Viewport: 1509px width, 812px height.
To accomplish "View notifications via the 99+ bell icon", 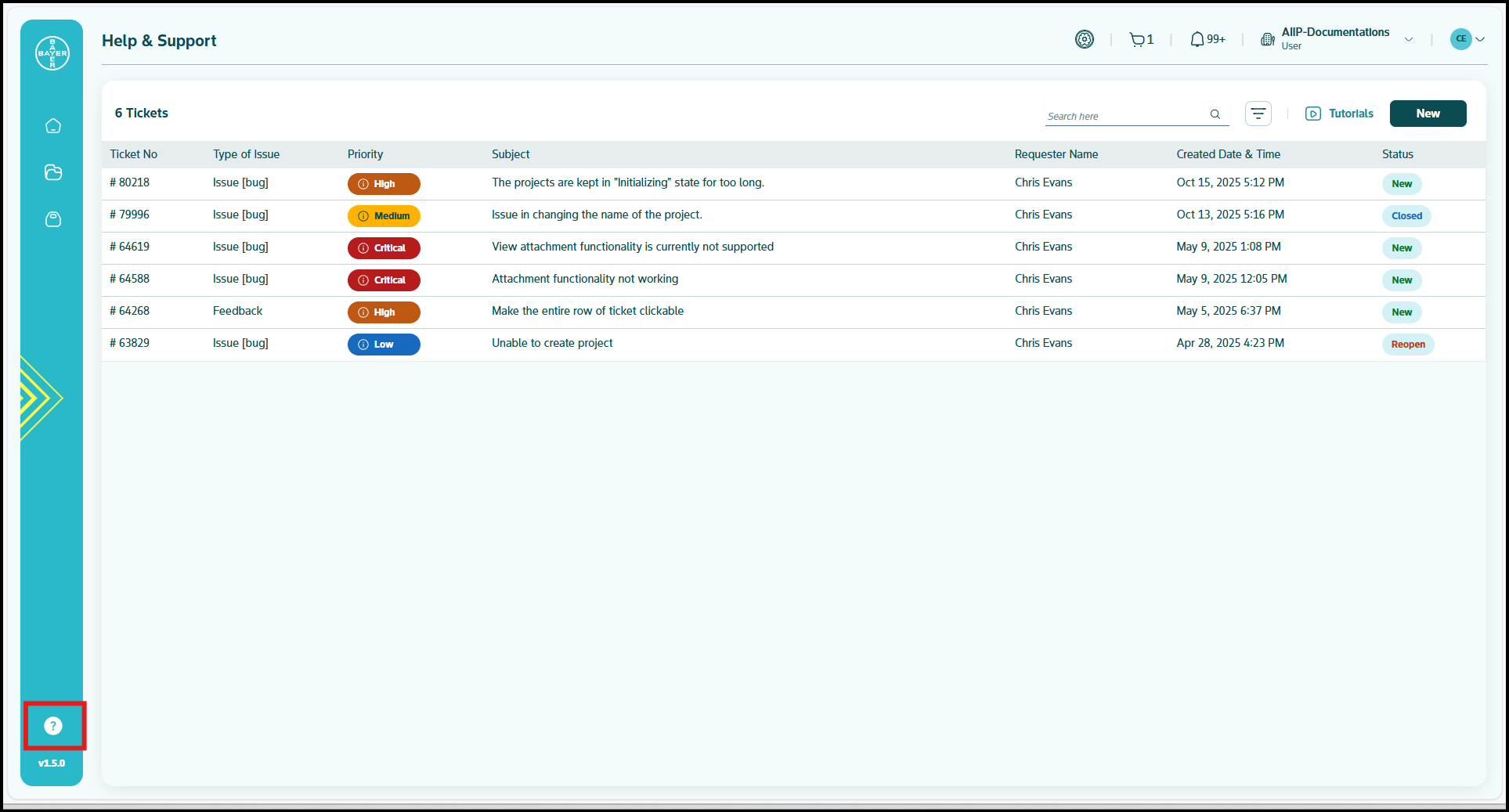I will pos(1197,38).
